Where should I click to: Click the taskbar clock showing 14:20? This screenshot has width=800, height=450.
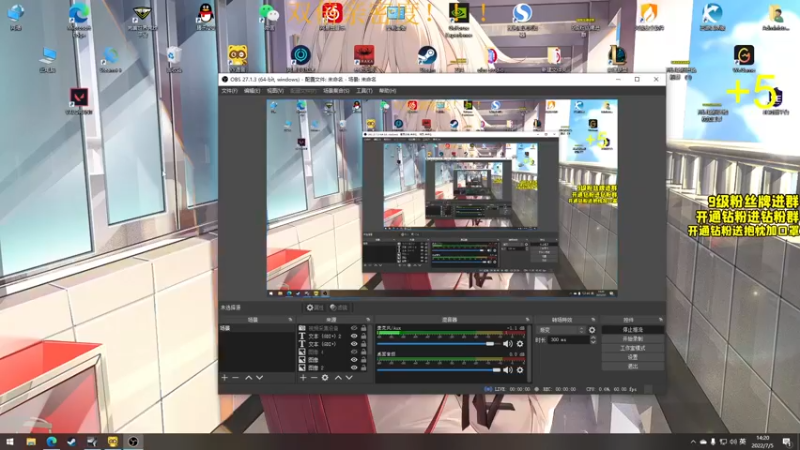pyautogui.click(x=763, y=441)
